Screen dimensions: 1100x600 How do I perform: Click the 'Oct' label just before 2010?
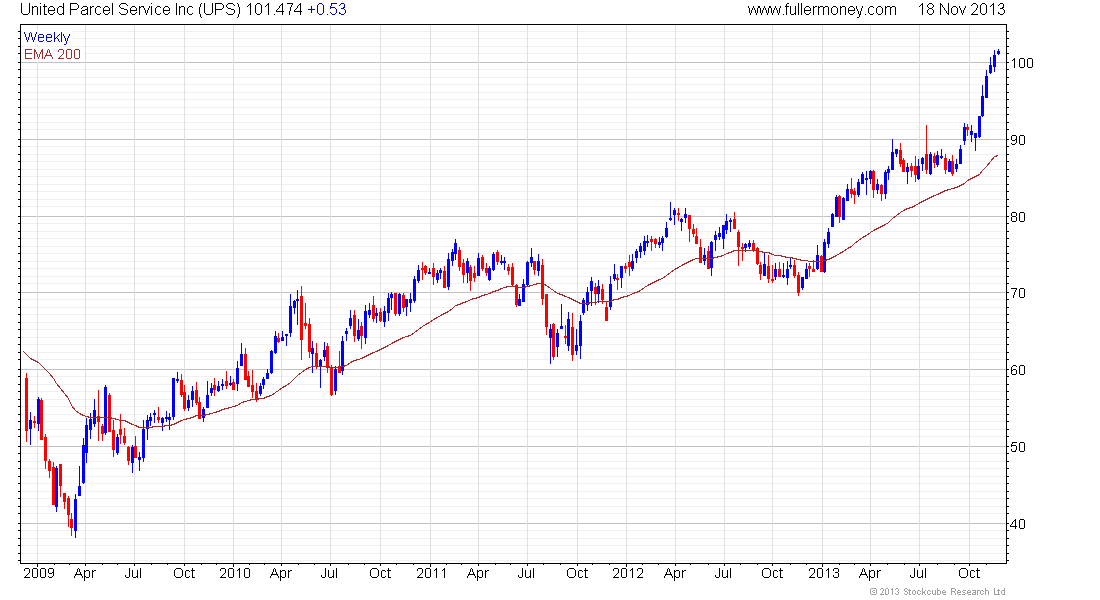[x=184, y=573]
